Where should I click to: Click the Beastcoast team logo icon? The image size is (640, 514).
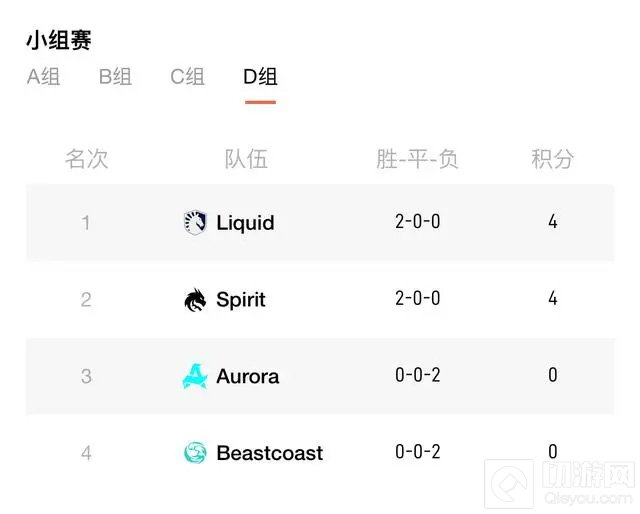tap(196, 453)
